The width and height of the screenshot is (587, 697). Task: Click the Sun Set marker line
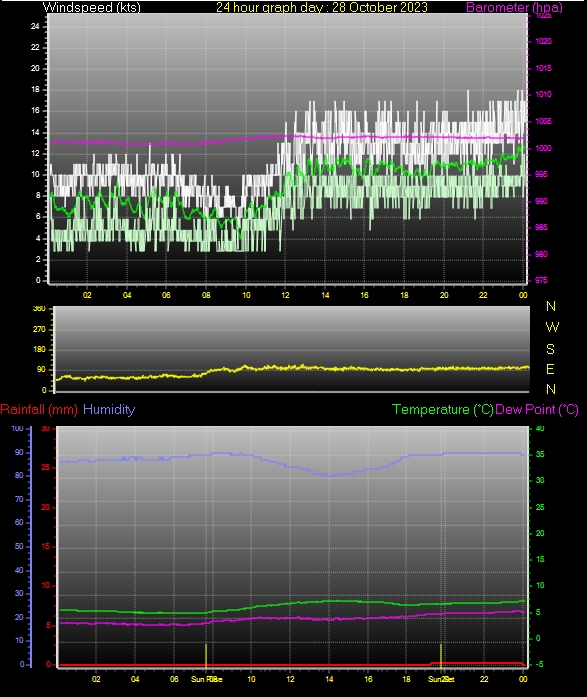[x=441, y=655]
